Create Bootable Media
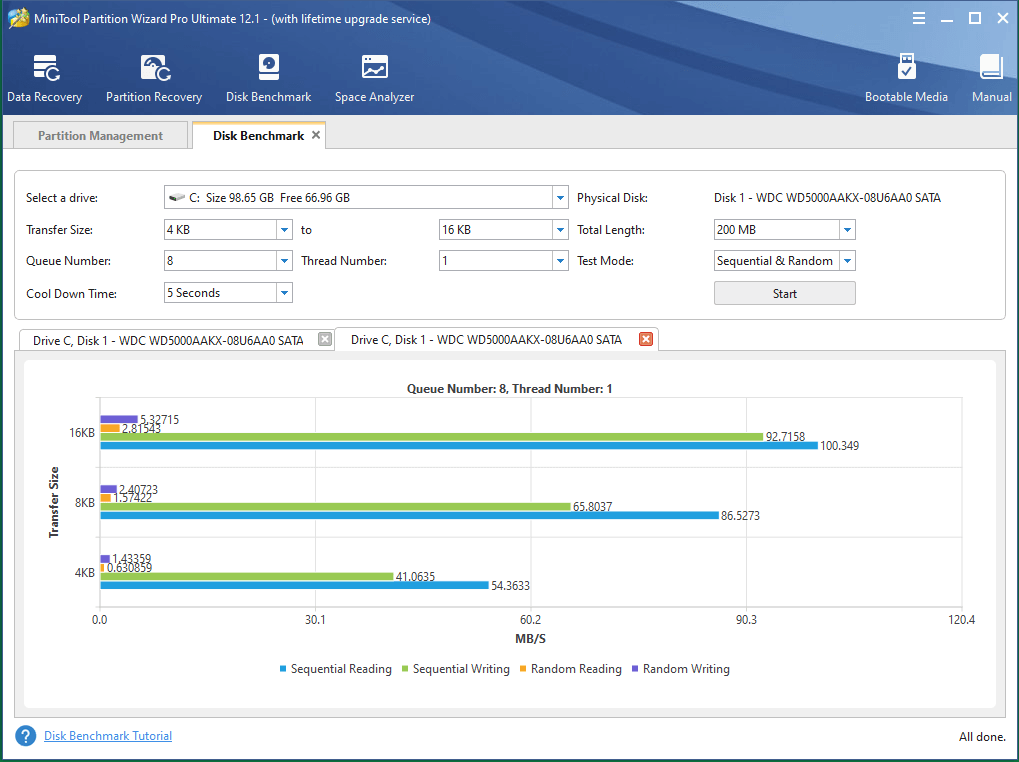Image resolution: width=1019 pixels, height=762 pixels. [906, 79]
